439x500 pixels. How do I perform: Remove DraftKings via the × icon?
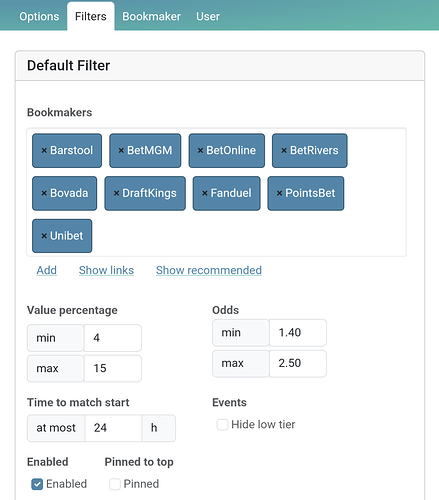click(x=116, y=193)
